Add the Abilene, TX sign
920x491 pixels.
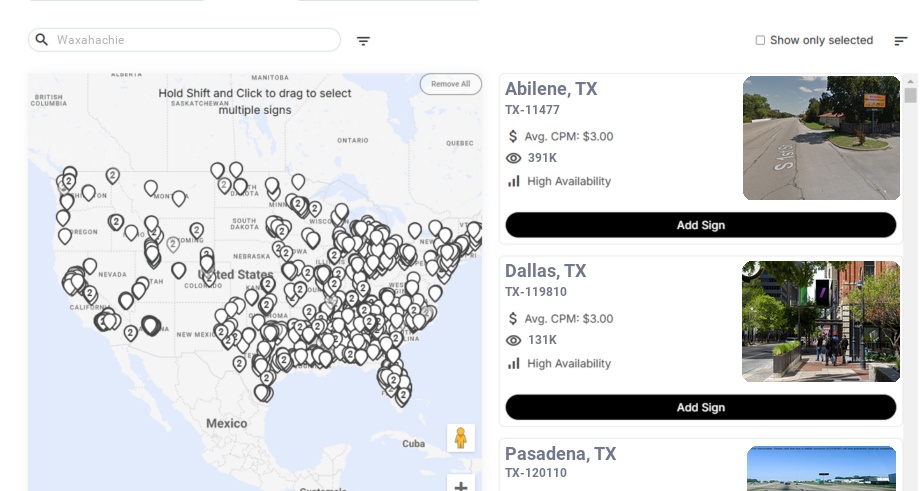click(x=700, y=225)
